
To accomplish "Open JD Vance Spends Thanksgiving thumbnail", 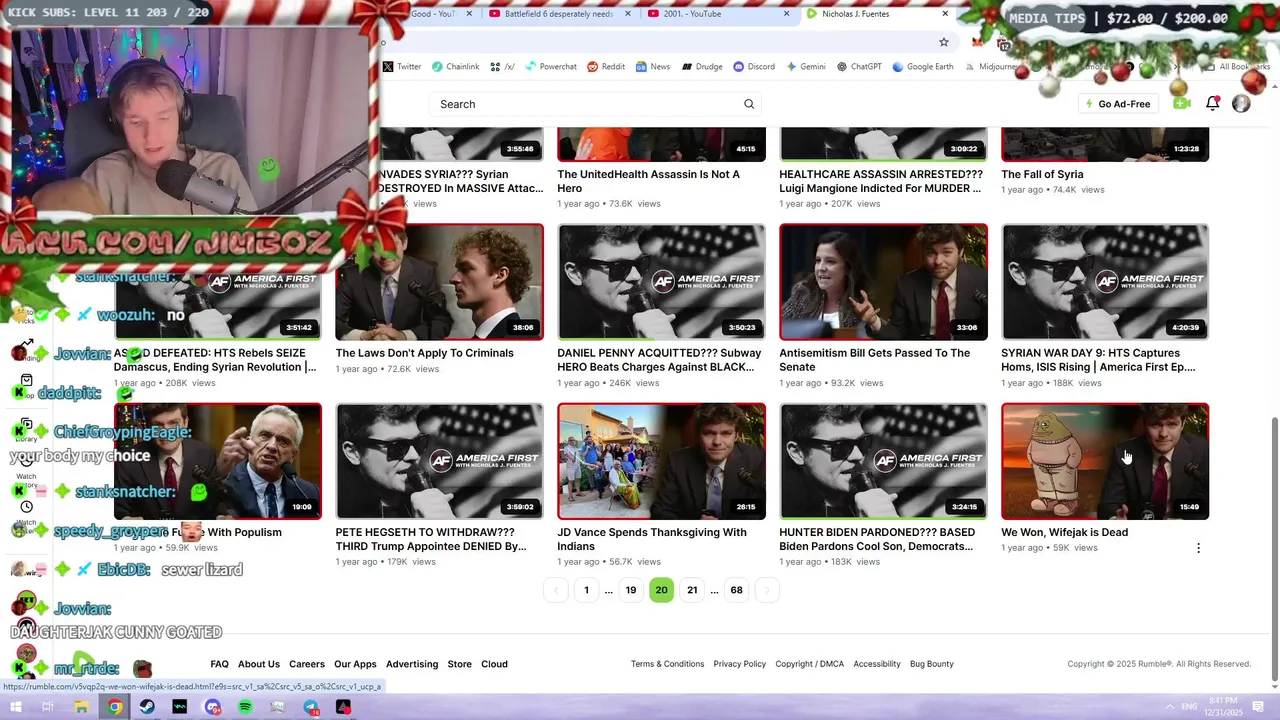I will pyautogui.click(x=661, y=461).
